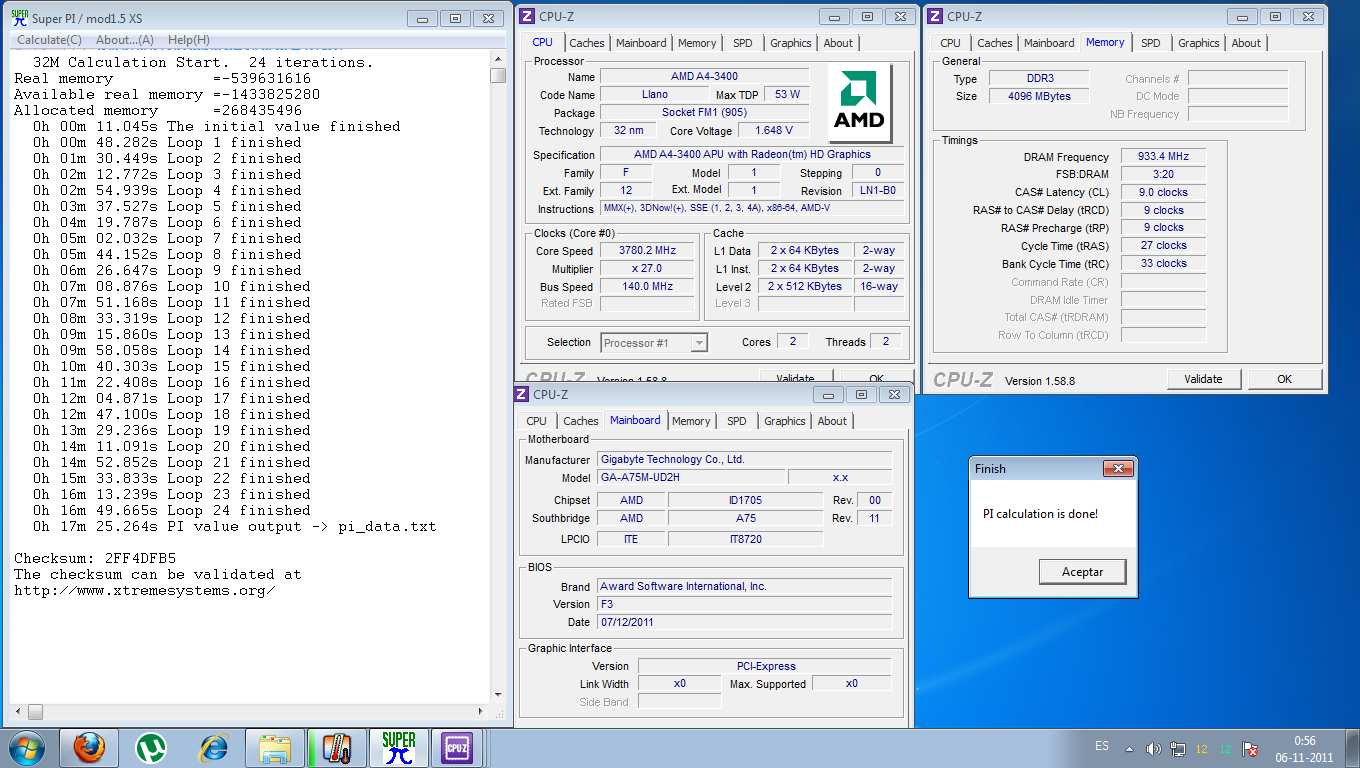Click CAS# Latency 9.0 clocks value

[1163, 192]
